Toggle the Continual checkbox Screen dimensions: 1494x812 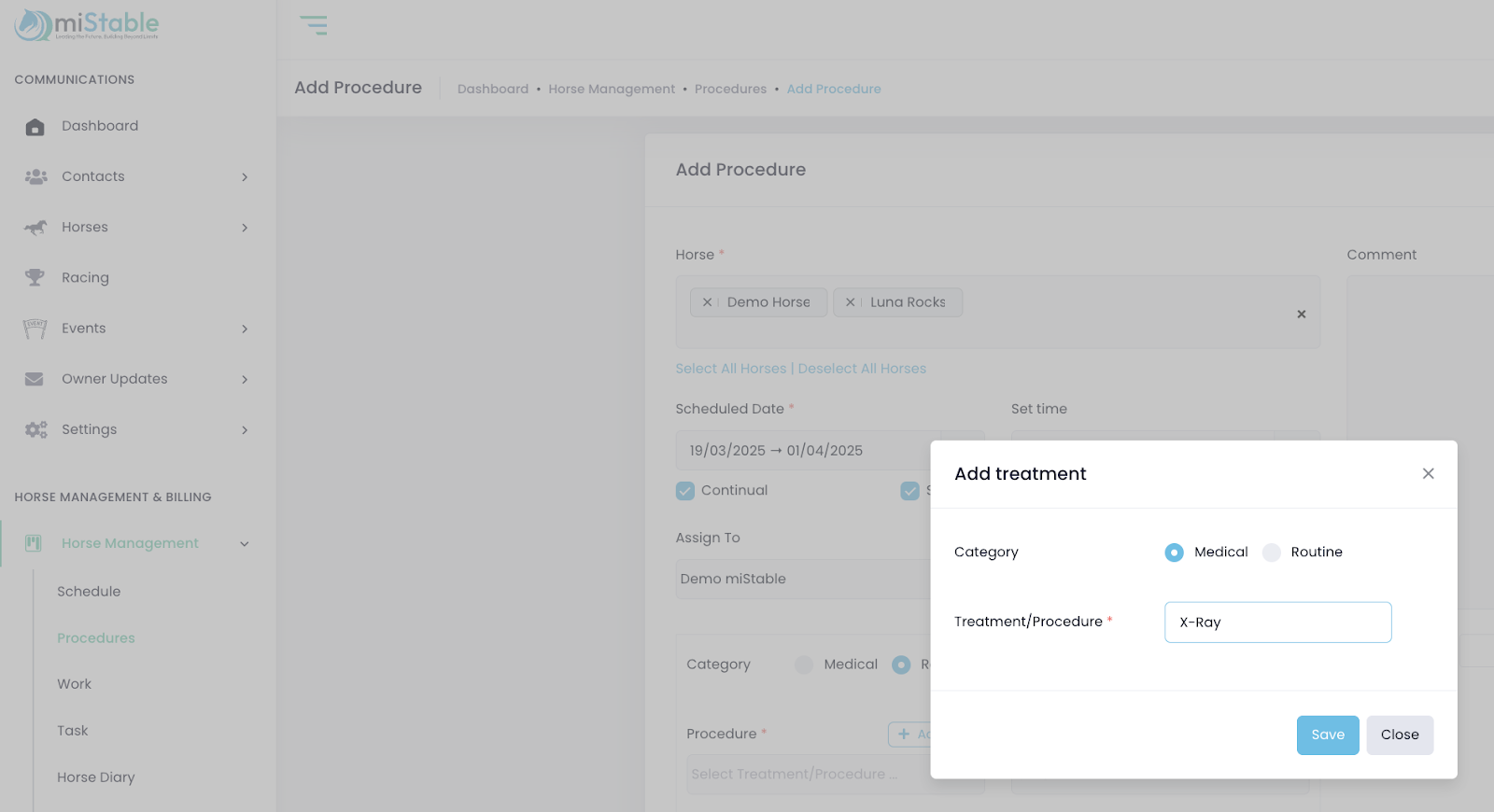click(x=685, y=491)
